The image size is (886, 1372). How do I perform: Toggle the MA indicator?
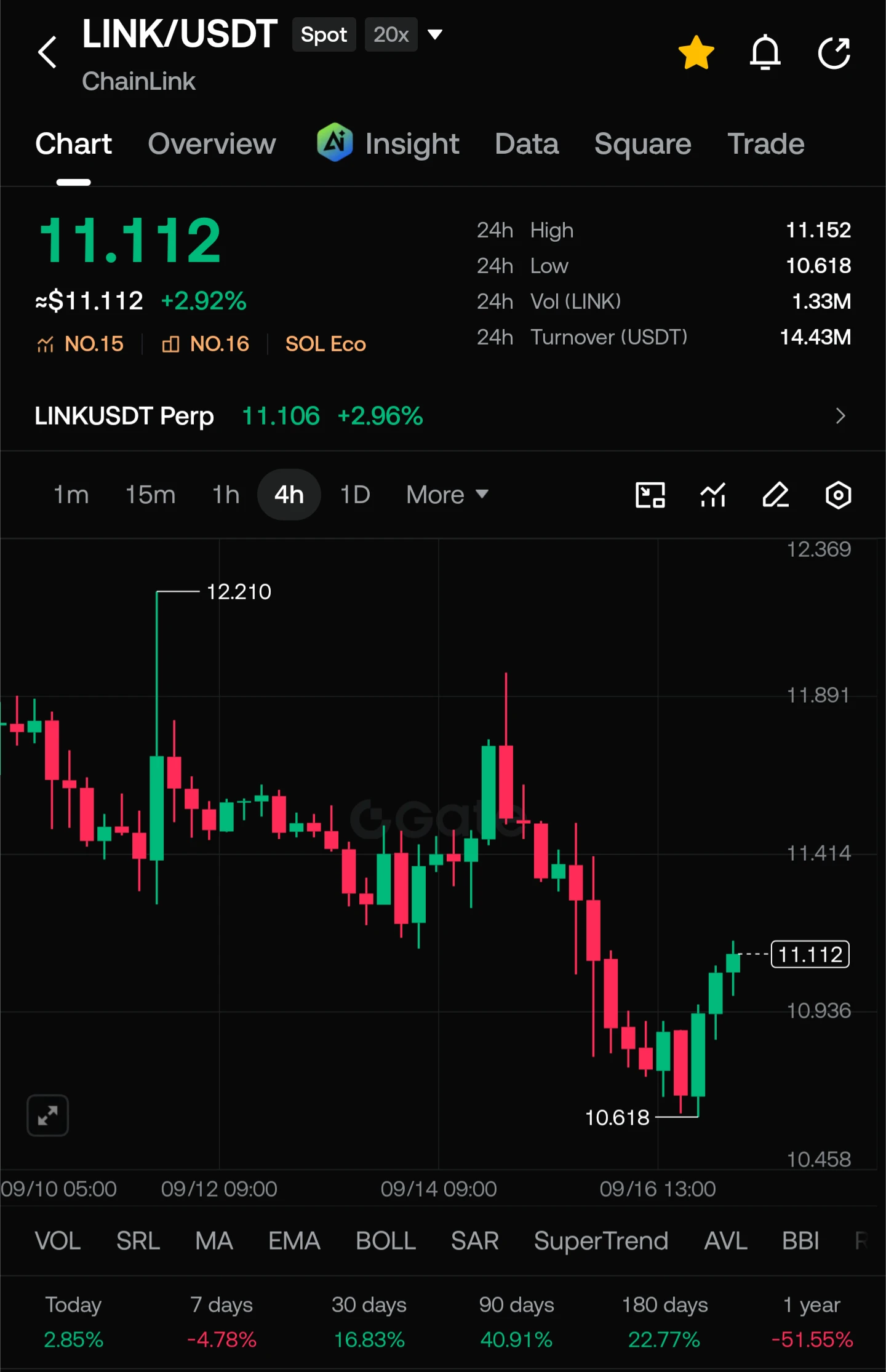(214, 1241)
